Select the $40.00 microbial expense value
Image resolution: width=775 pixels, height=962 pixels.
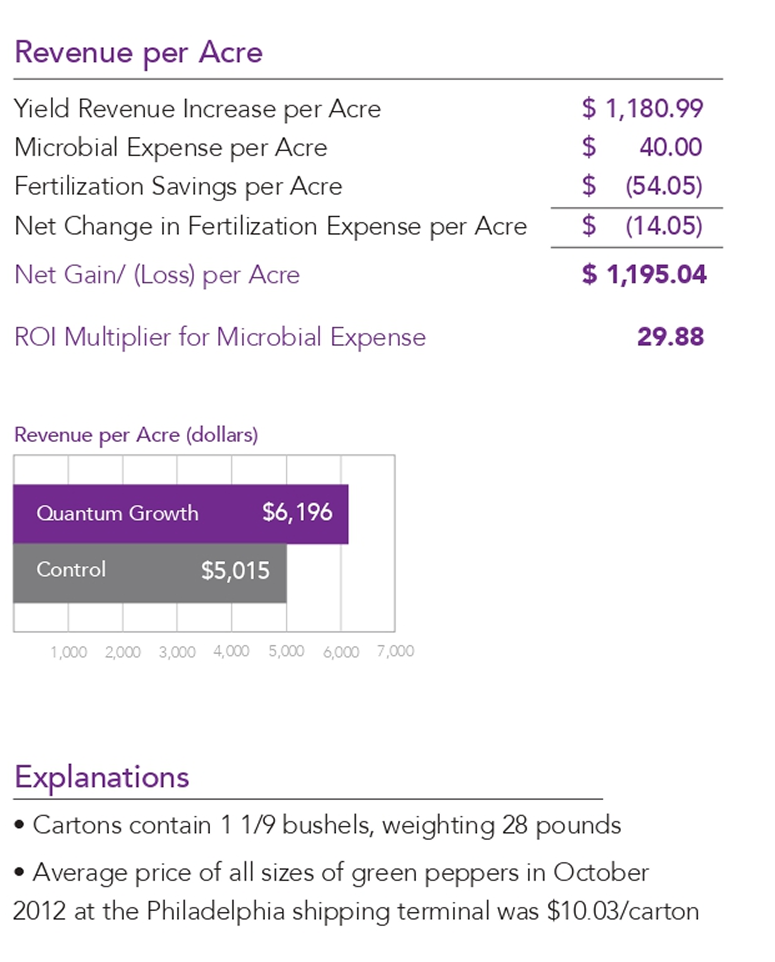point(642,148)
